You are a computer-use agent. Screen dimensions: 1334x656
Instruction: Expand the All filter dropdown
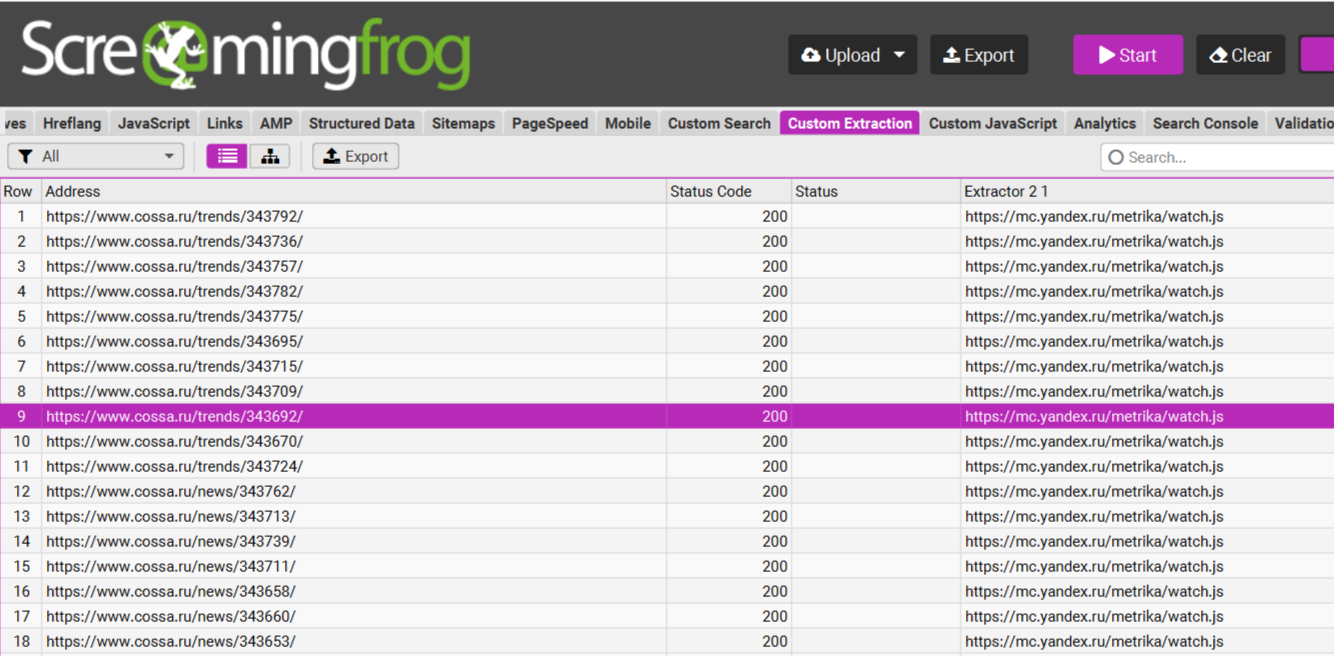[x=168, y=157]
